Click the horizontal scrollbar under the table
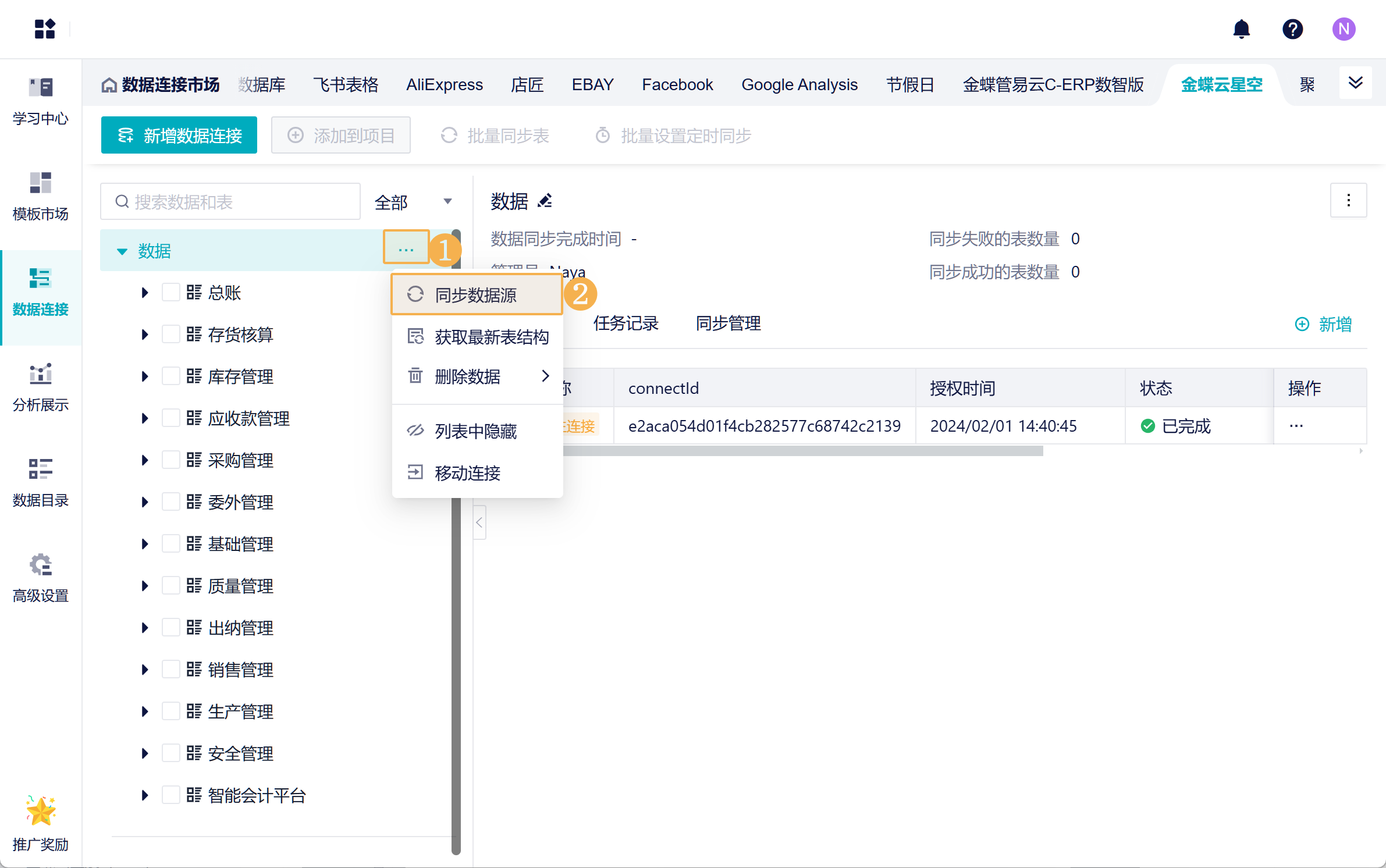This screenshot has height=868, width=1386. point(803,451)
